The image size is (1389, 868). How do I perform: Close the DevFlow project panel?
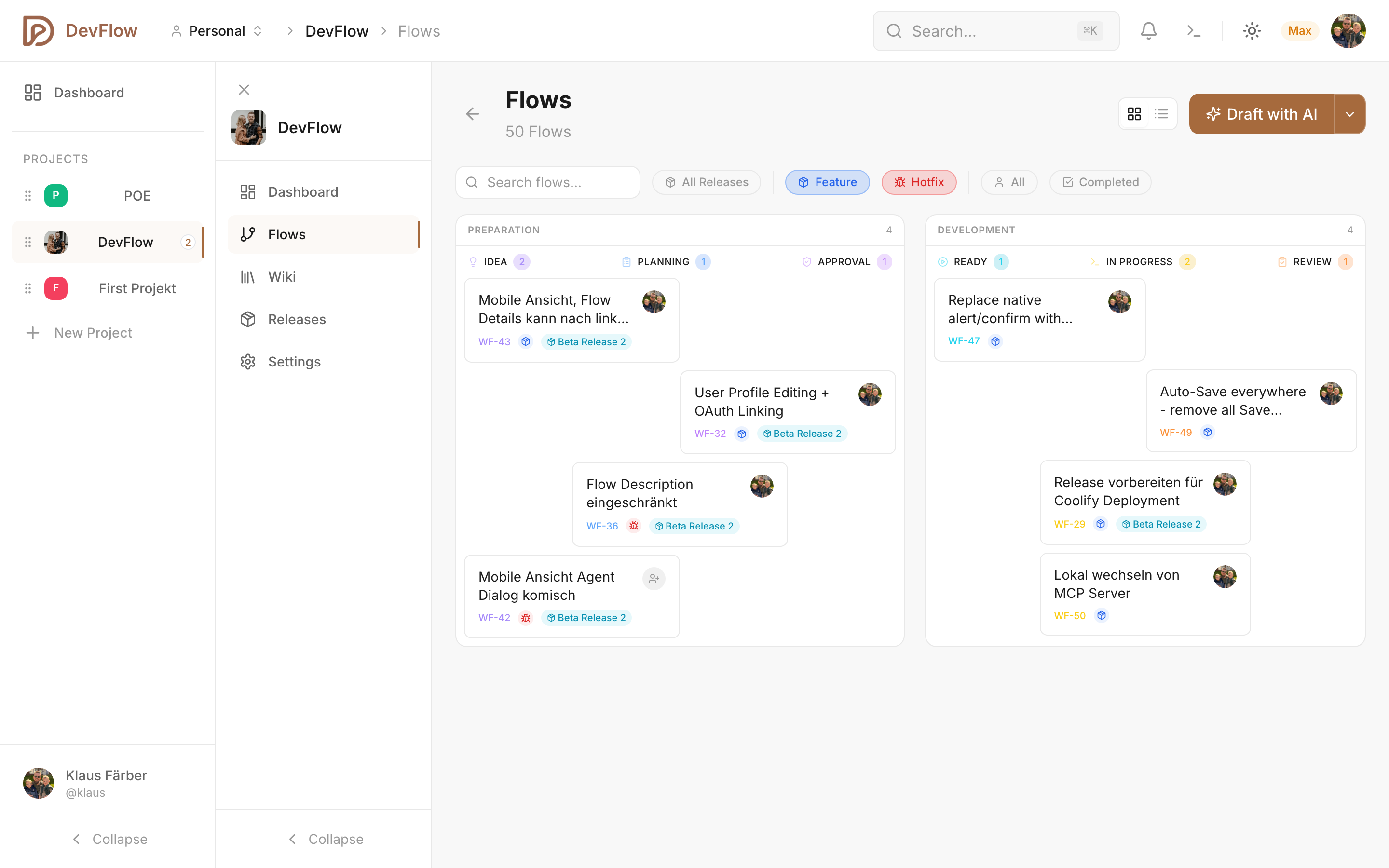244,90
